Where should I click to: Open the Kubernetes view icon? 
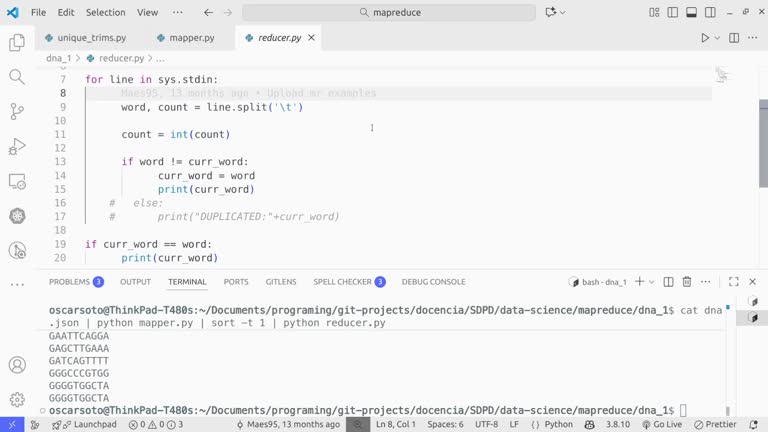[x=17, y=216]
